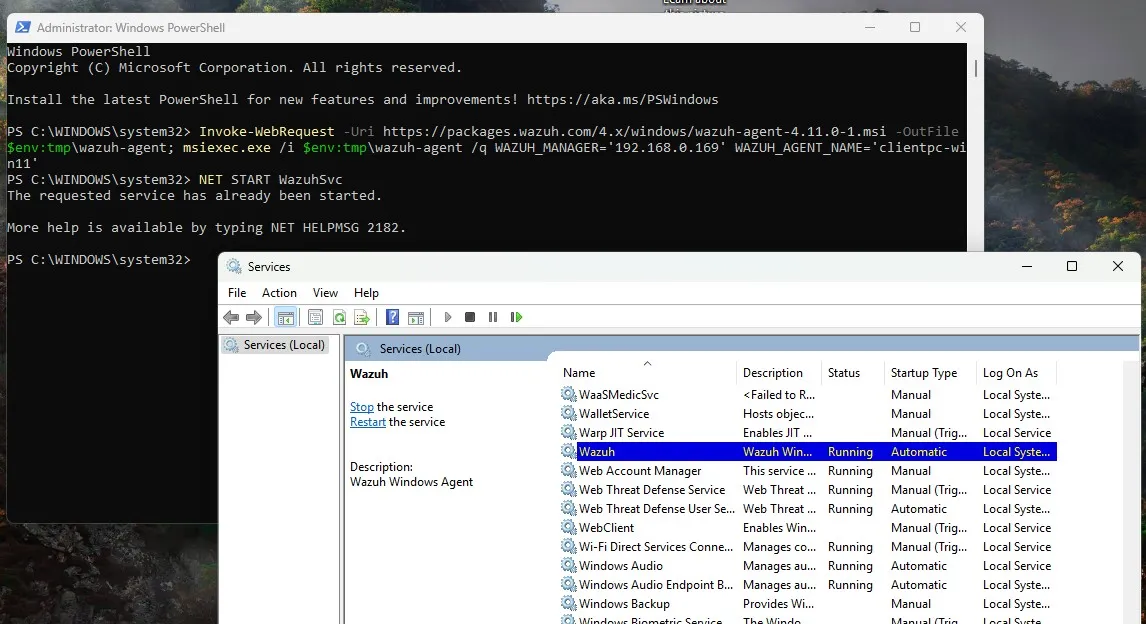The width and height of the screenshot is (1146, 624).
Task: Select Services (Local) in the console tree
Action: point(284,345)
